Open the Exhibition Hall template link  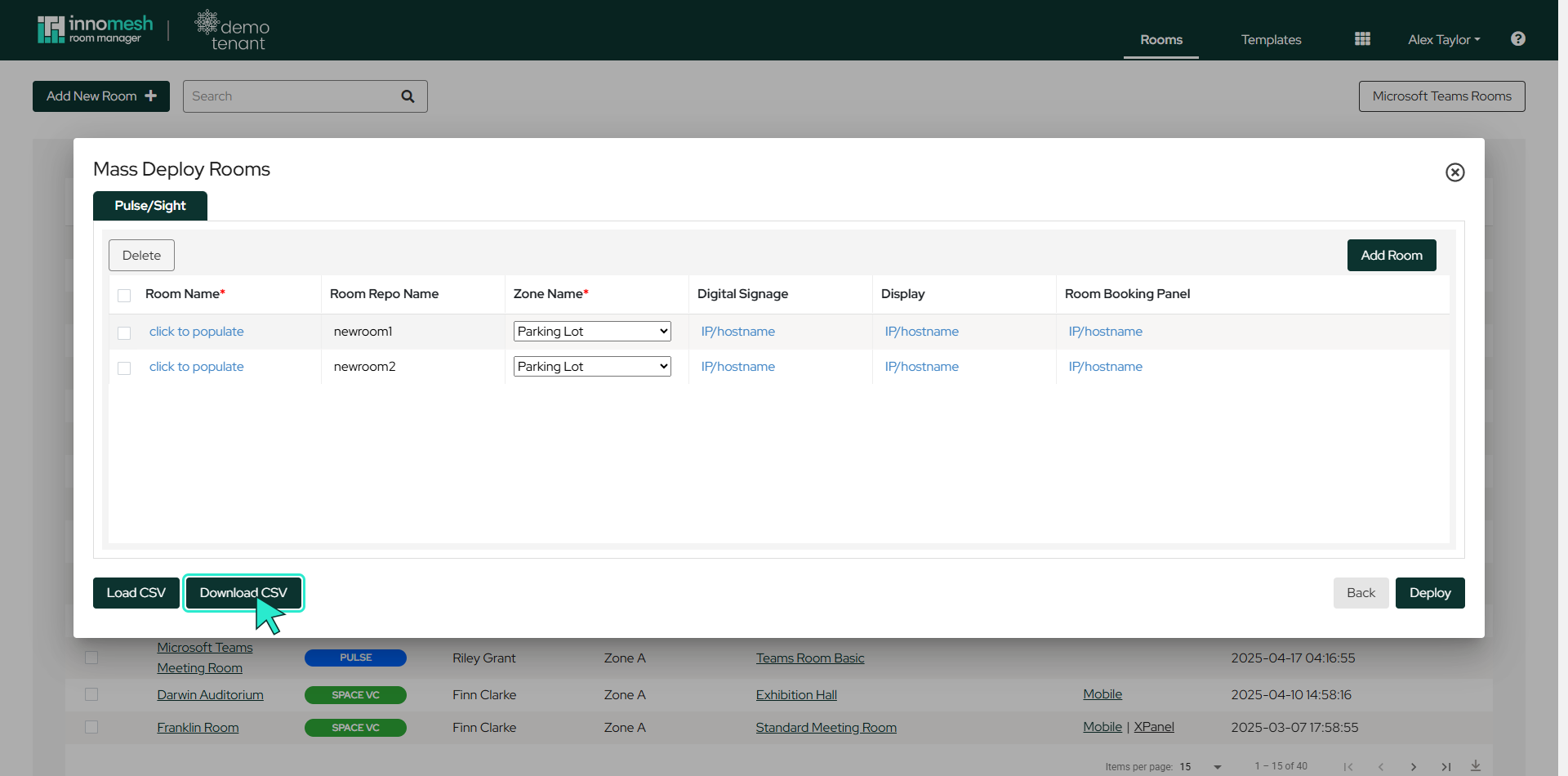pos(796,695)
